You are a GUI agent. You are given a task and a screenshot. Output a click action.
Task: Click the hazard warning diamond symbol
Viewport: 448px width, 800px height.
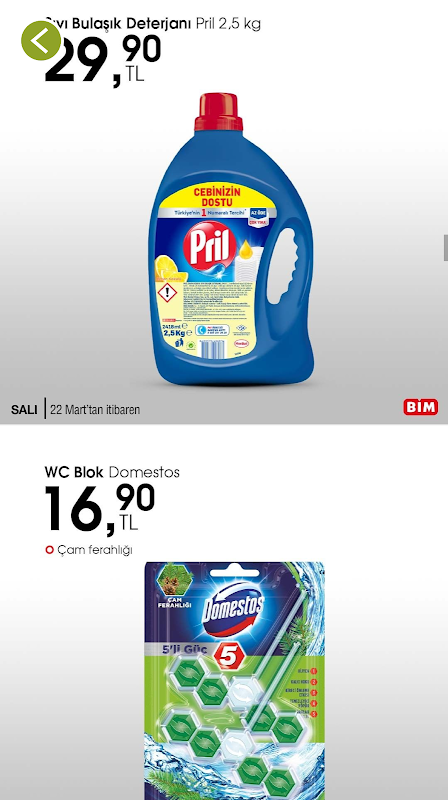point(167,293)
